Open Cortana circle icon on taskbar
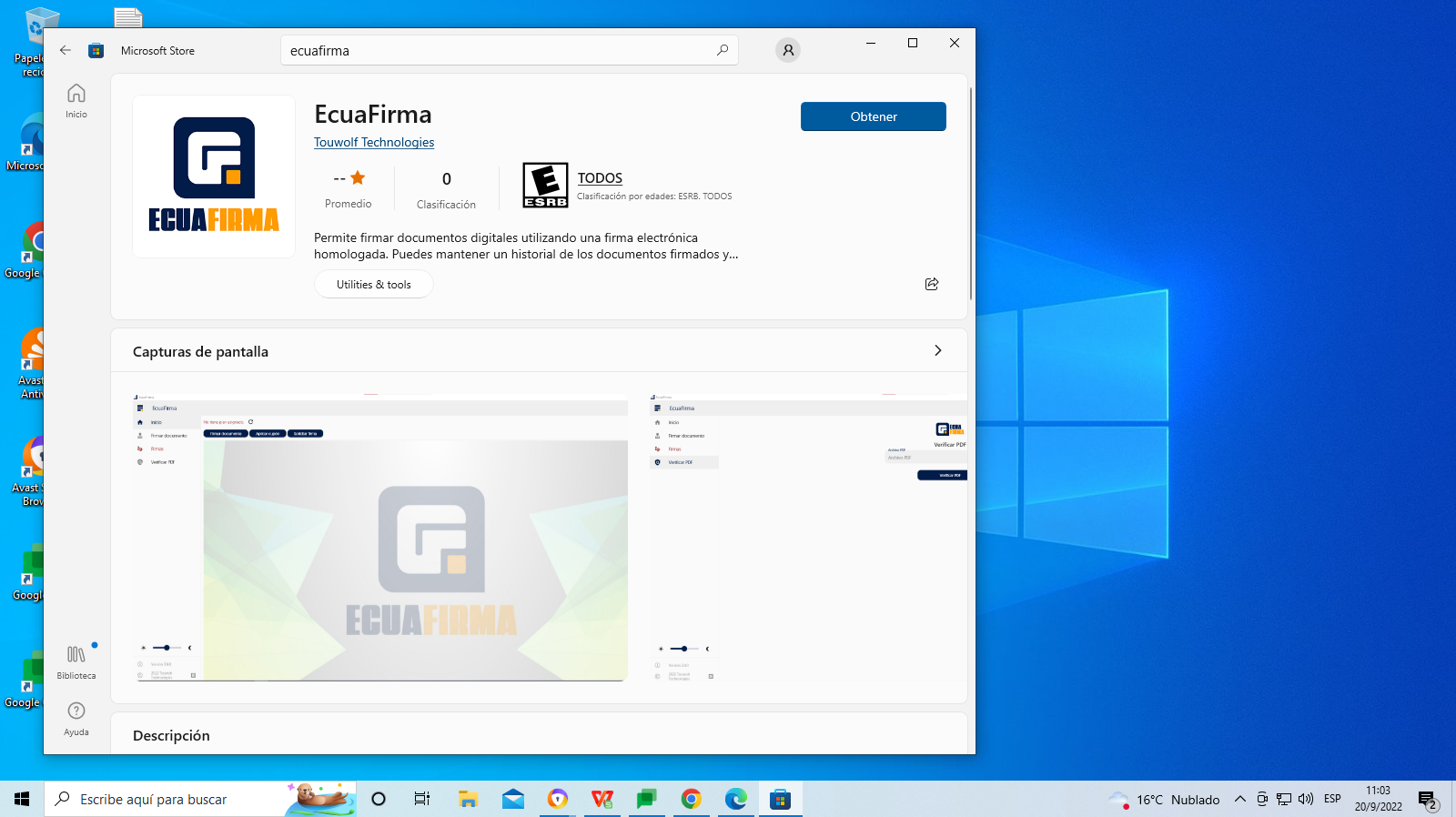The height and width of the screenshot is (817, 1456). [379, 799]
